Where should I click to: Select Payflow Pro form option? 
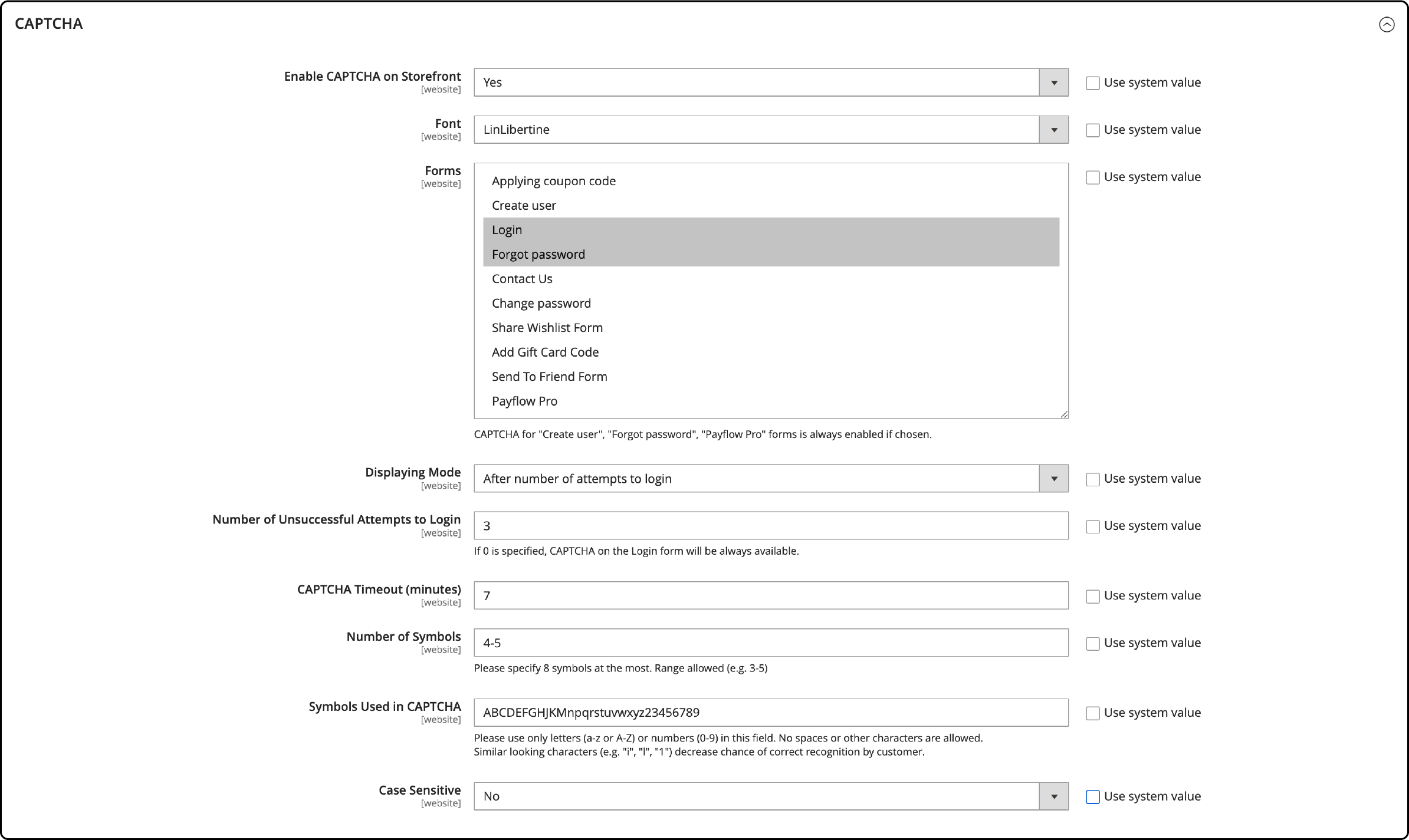tap(525, 400)
